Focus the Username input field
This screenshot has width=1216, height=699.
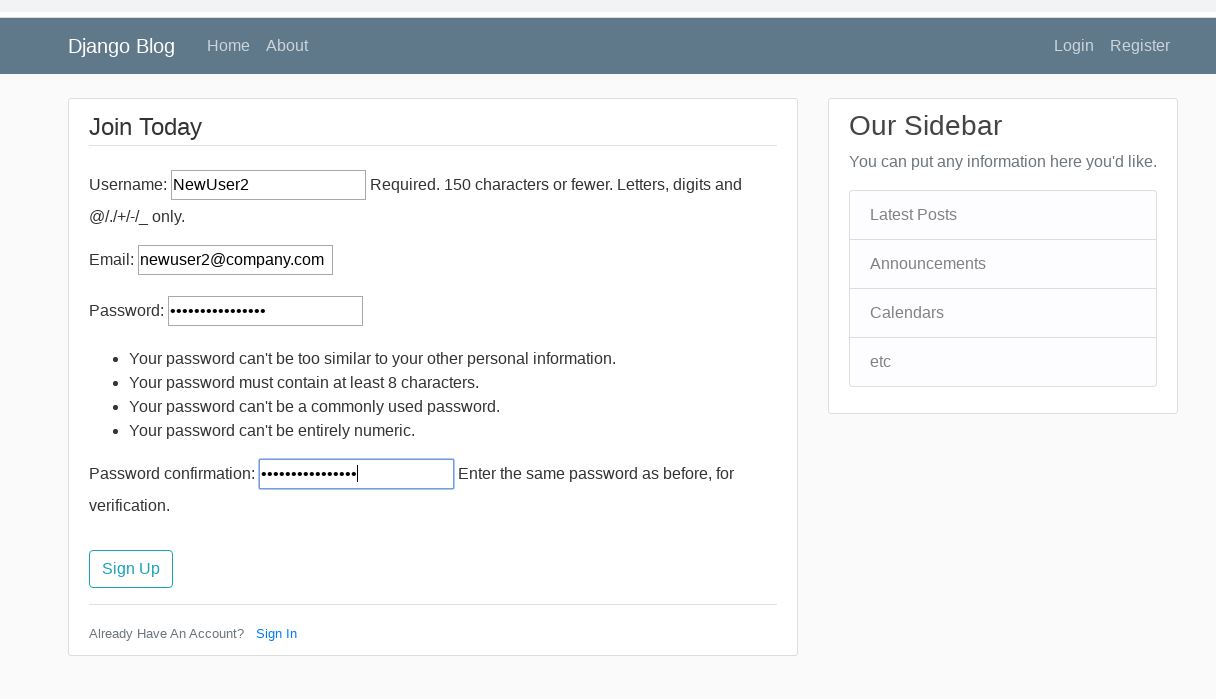[268, 185]
